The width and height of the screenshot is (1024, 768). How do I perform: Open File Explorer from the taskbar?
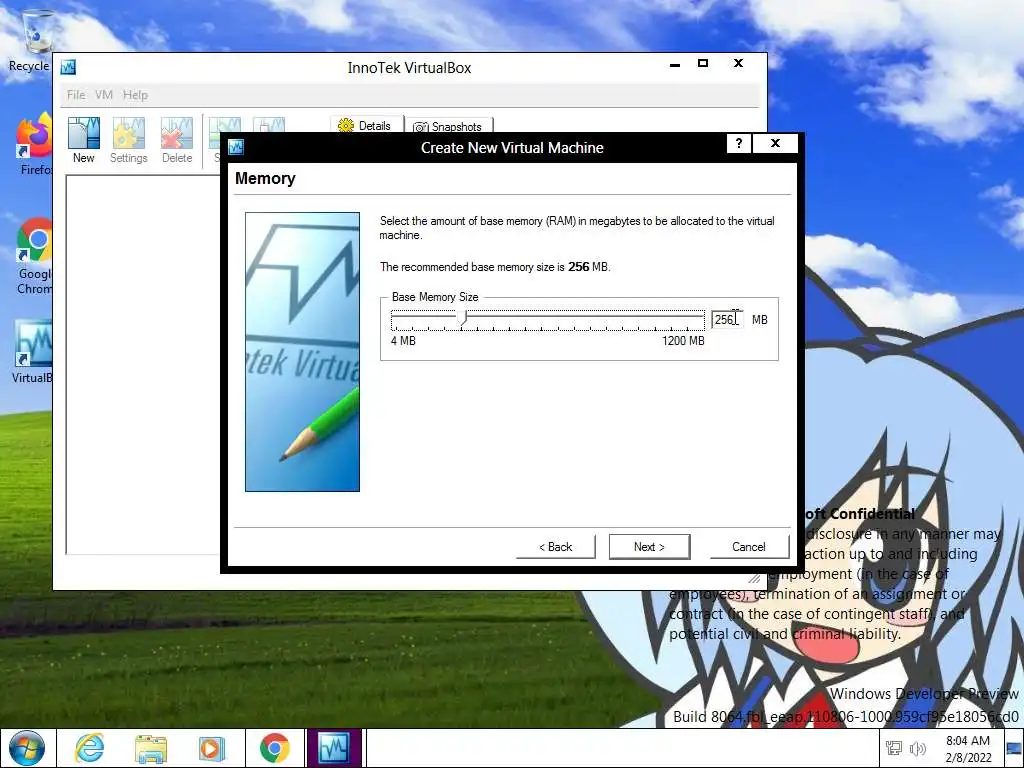(151, 748)
